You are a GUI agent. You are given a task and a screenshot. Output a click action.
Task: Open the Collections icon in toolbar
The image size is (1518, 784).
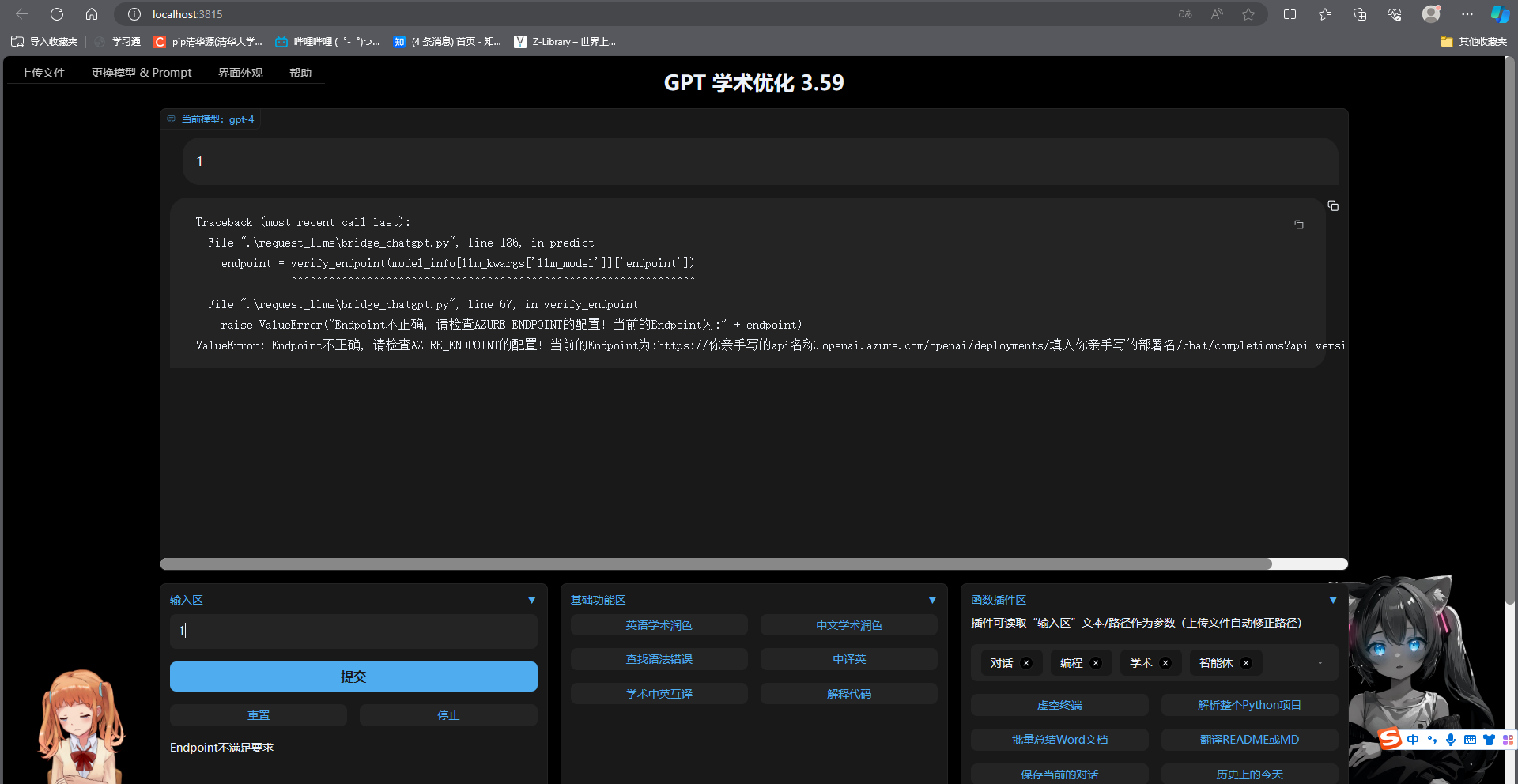tap(1360, 14)
